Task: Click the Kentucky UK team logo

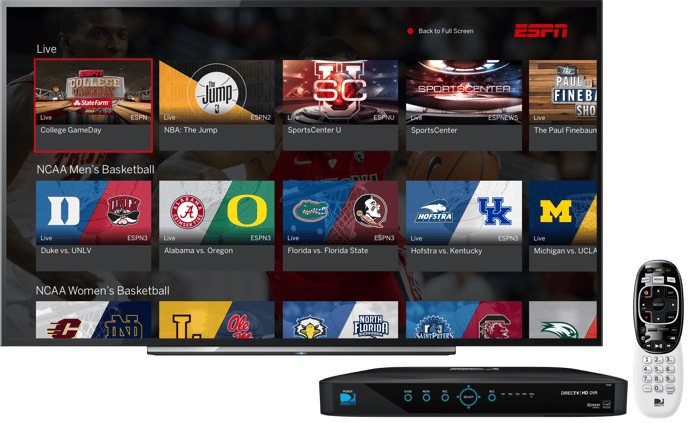Action: coord(494,210)
